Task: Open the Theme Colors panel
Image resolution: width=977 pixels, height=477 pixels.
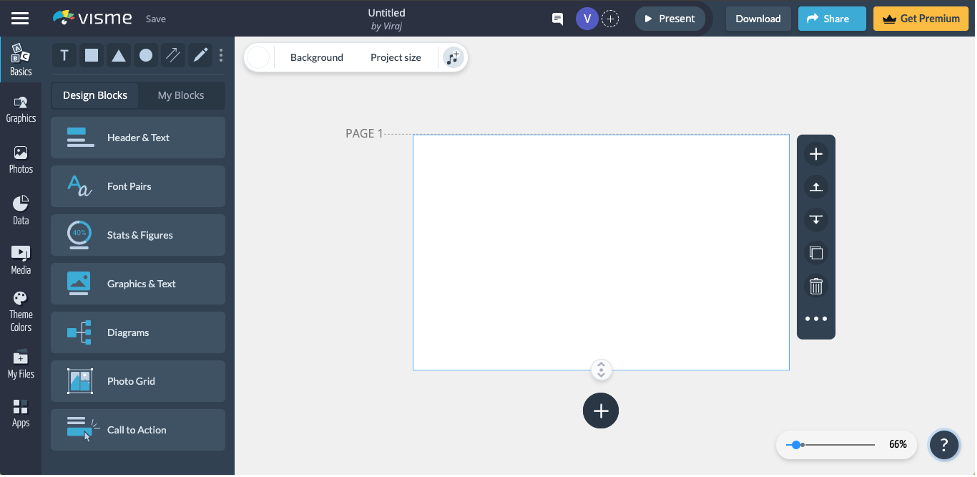Action: point(21,312)
